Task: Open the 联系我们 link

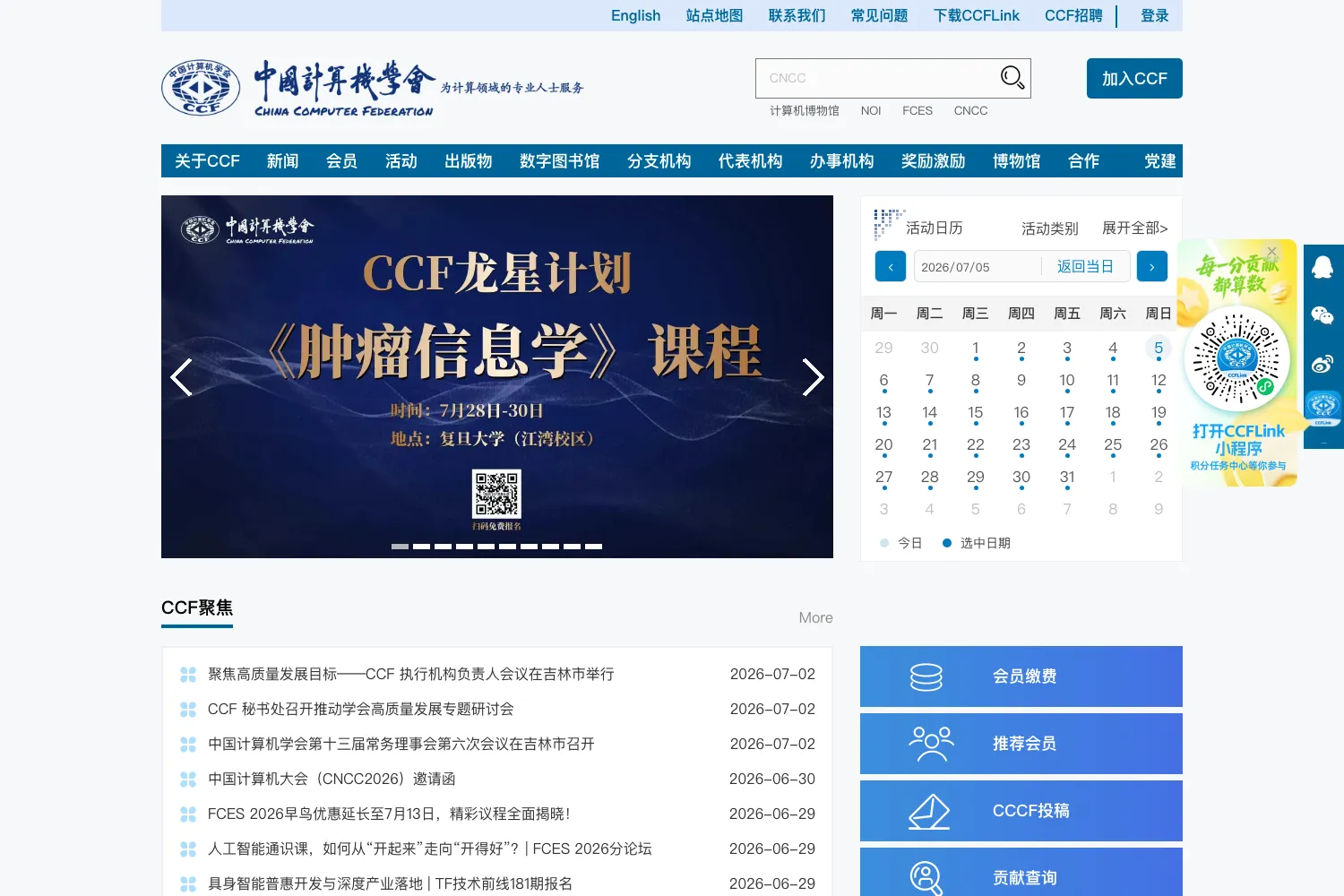Action: (797, 15)
